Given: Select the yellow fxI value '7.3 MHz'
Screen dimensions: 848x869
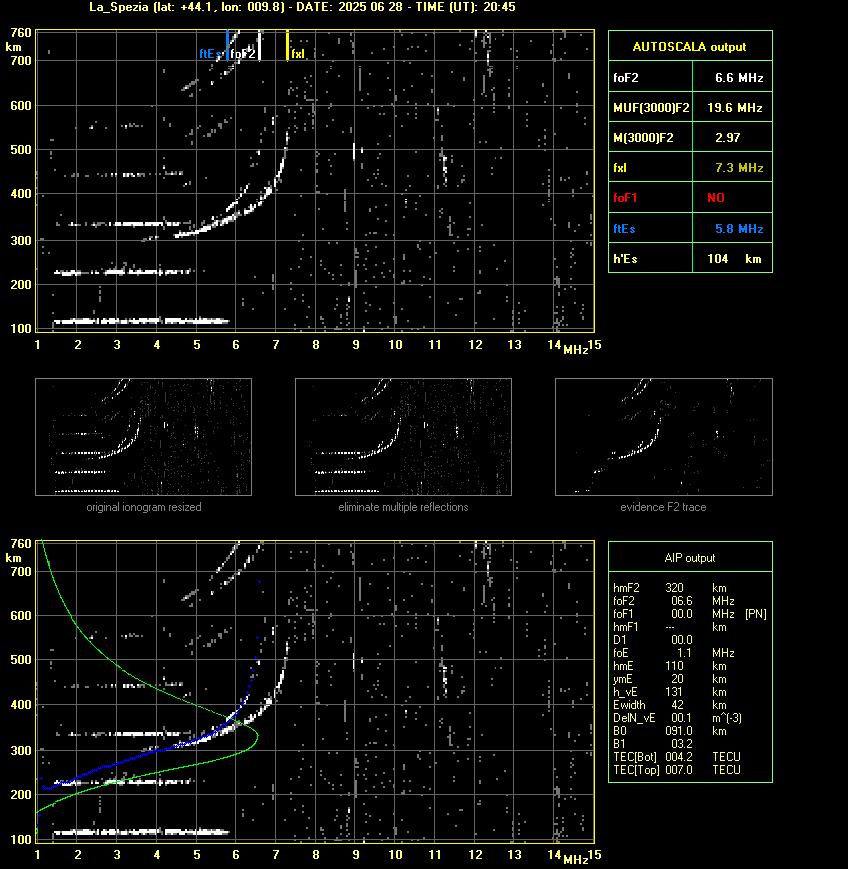Looking at the screenshot, I should tap(739, 167).
